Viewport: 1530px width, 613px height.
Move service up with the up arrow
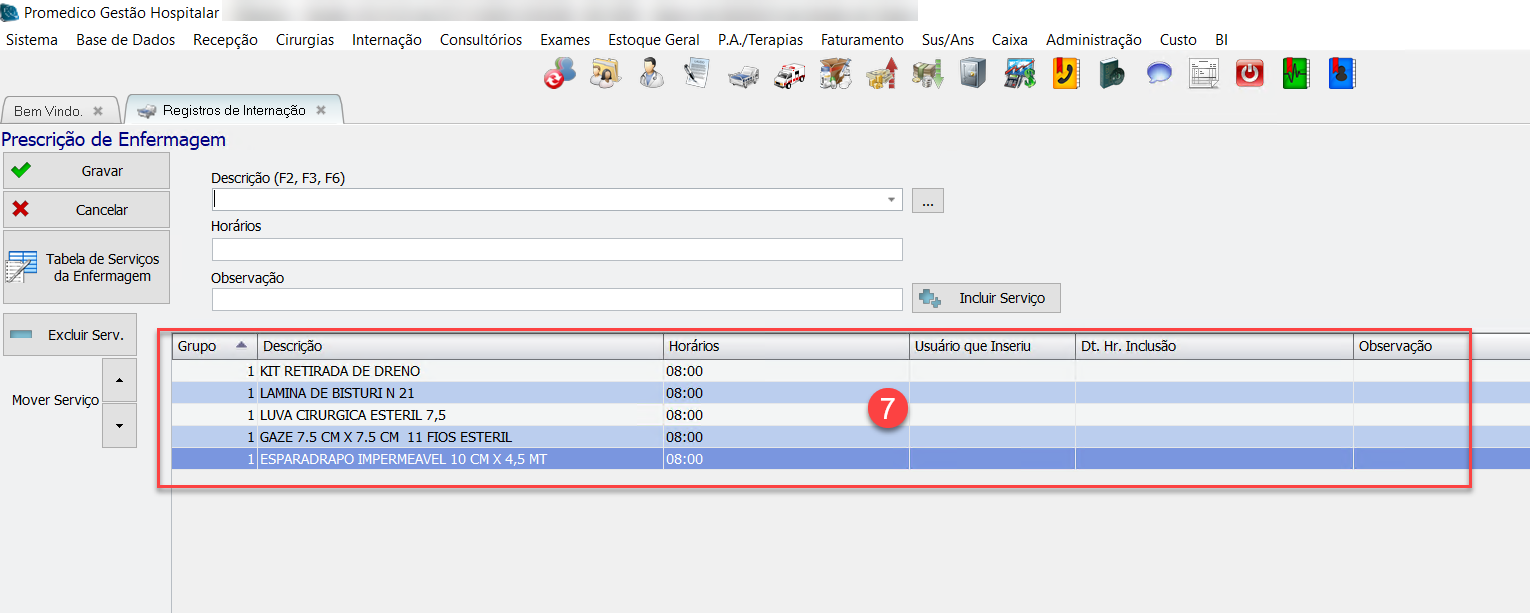coord(119,380)
